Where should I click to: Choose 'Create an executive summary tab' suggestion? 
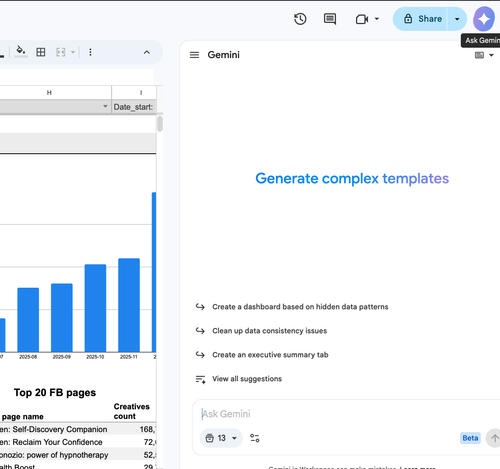point(270,355)
